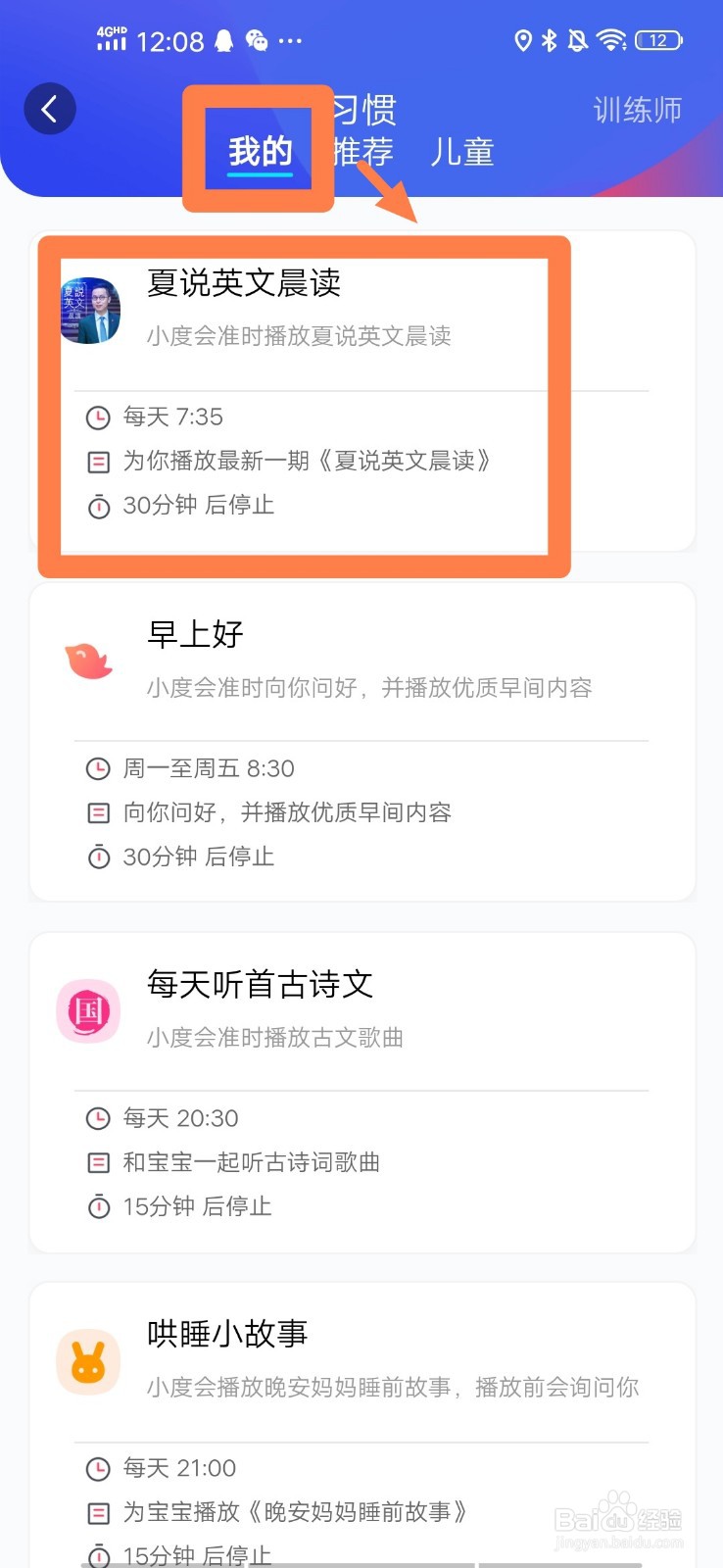Tap the battery indicator in status bar

click(658, 40)
